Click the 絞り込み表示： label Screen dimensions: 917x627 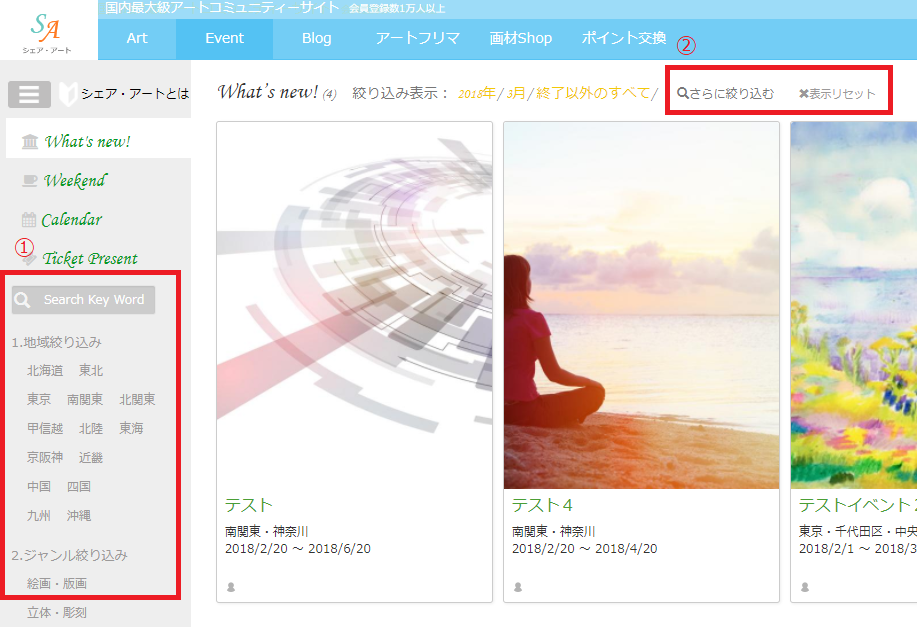tap(401, 94)
